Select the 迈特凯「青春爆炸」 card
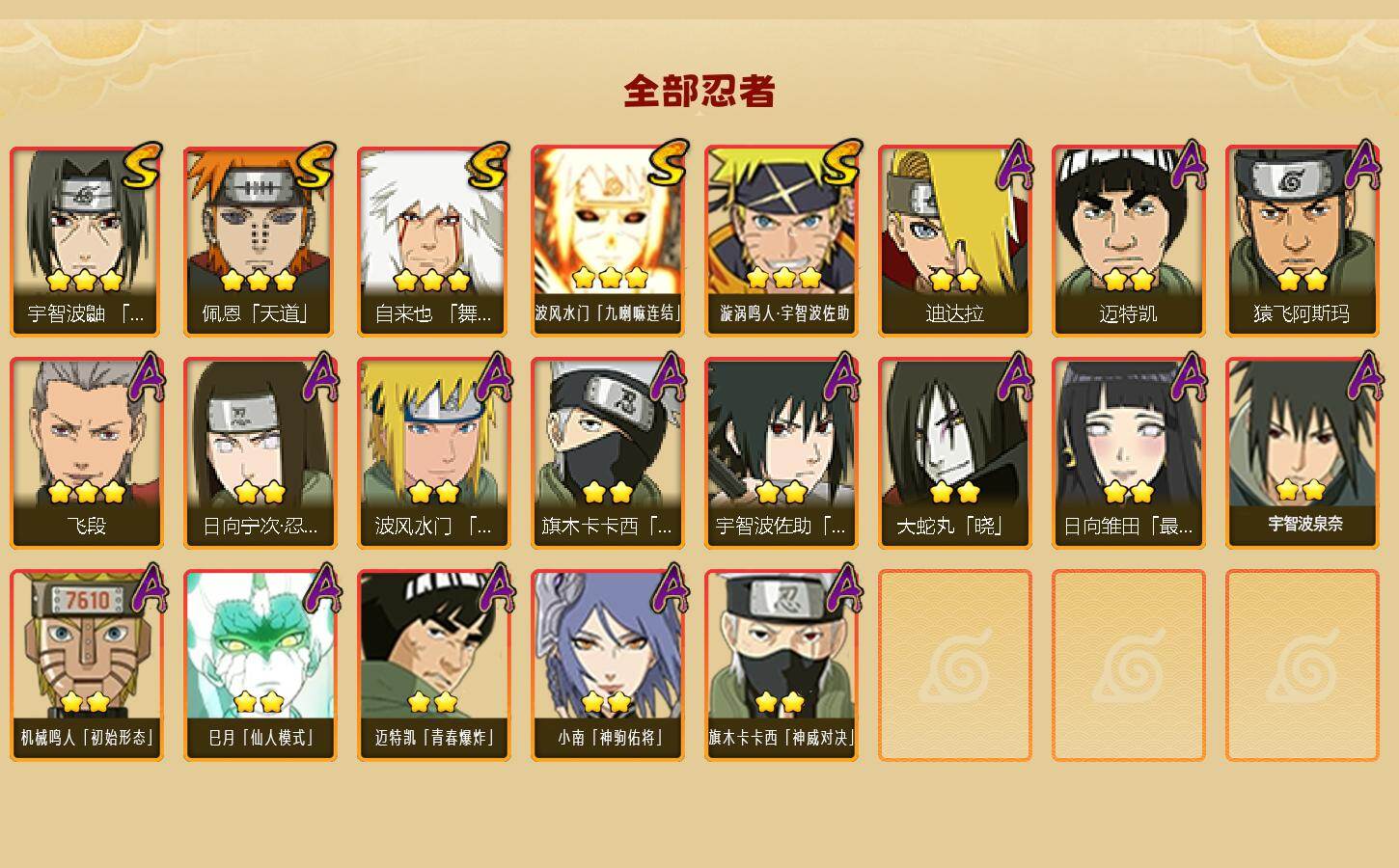Image resolution: width=1399 pixels, height=868 pixels. click(x=433, y=665)
